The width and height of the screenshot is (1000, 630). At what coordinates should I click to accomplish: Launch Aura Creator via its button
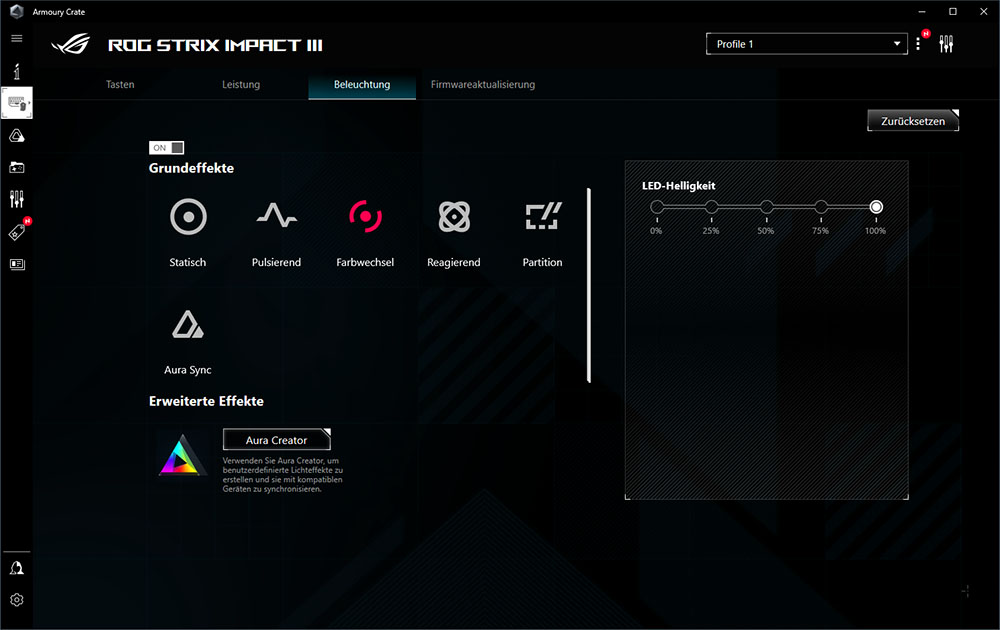point(276,439)
